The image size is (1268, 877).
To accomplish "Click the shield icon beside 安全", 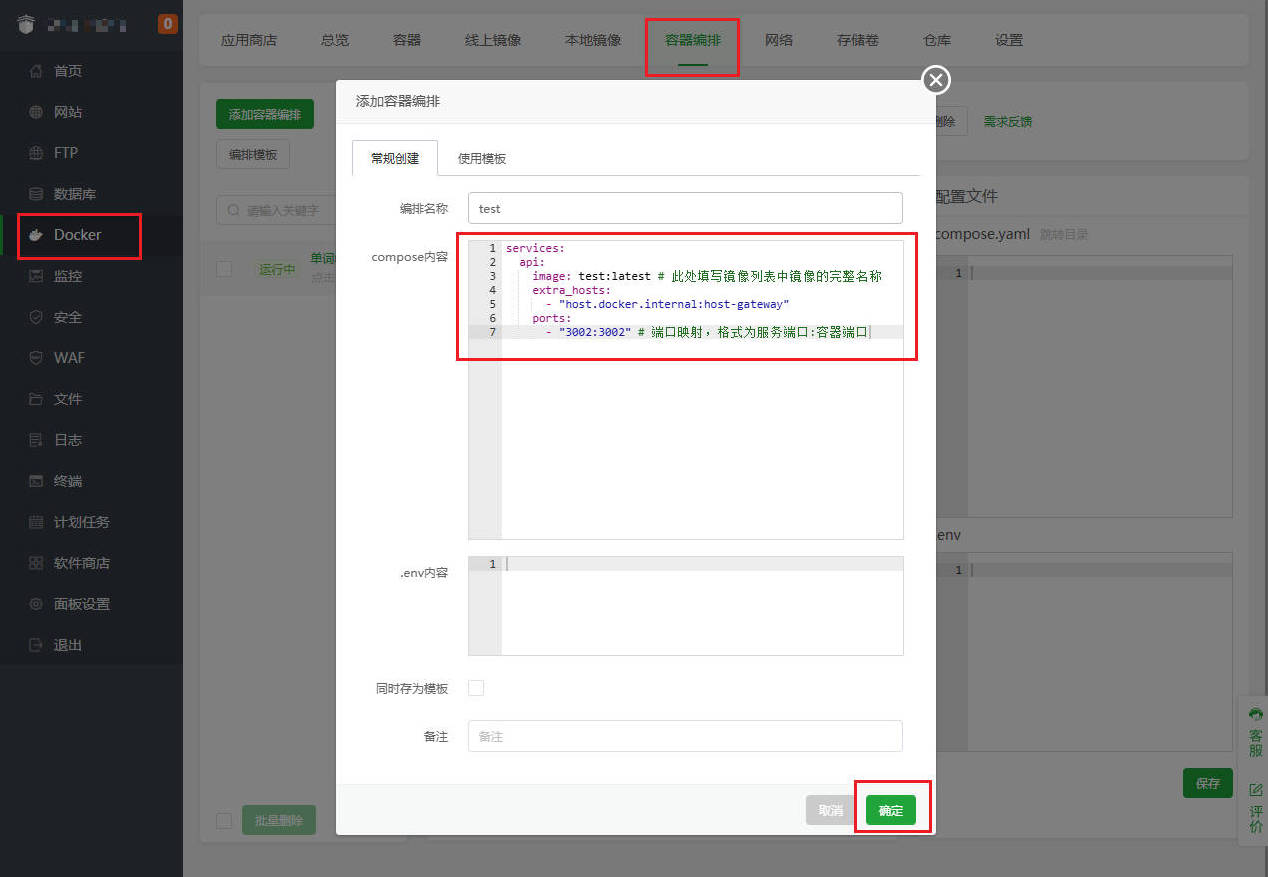I will tap(36, 317).
